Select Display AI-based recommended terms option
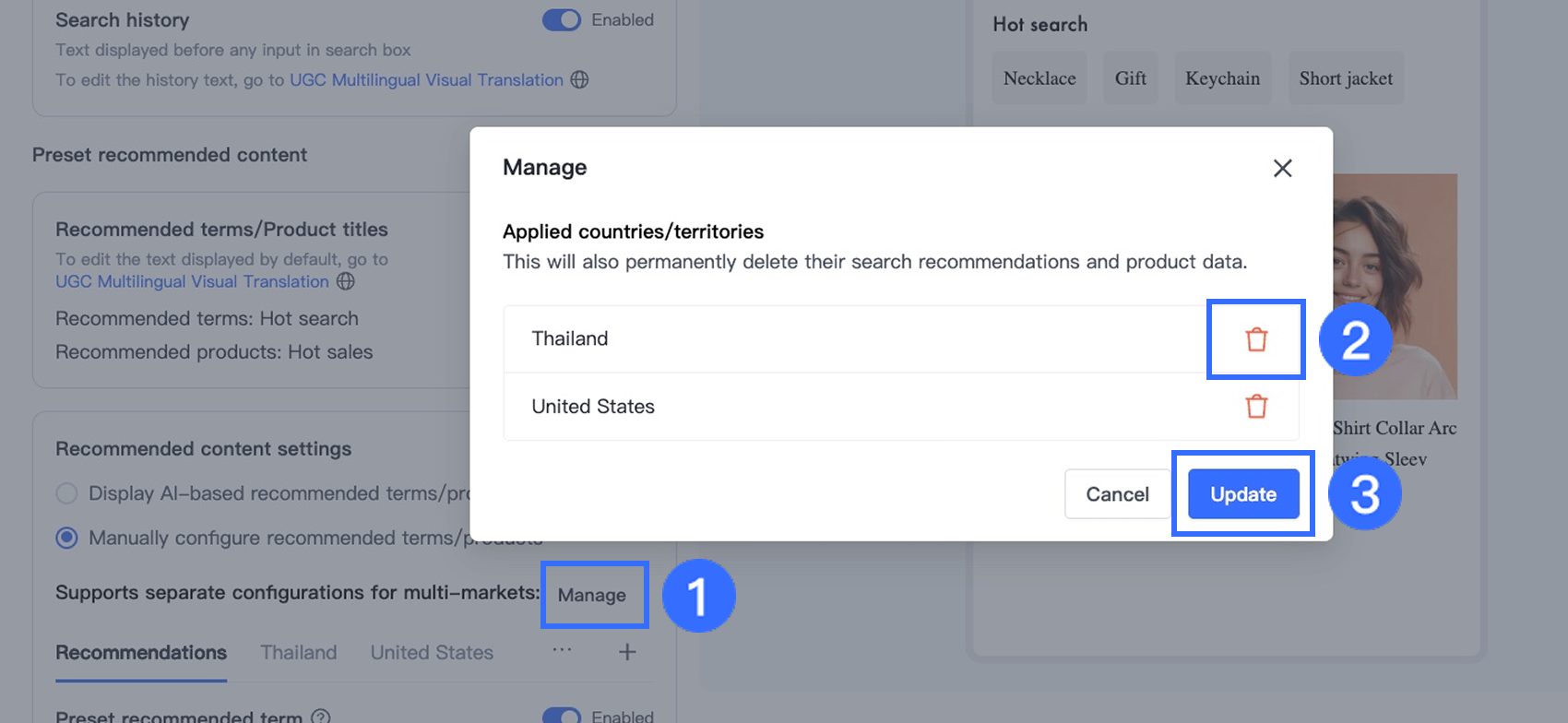 pos(66,493)
